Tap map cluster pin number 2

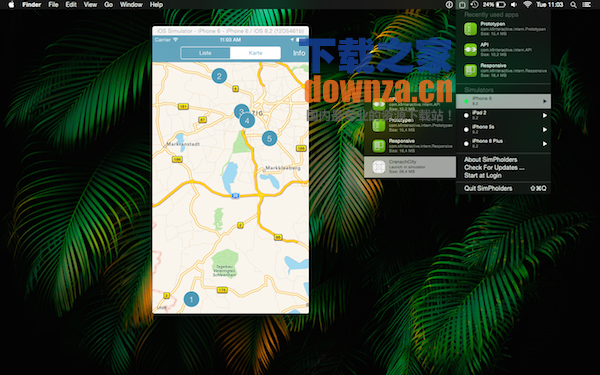point(219,76)
